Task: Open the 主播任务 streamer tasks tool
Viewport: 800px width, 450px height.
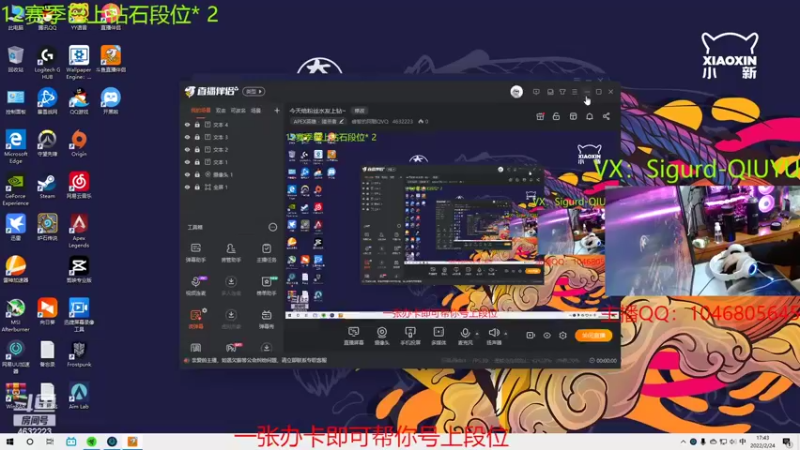Action: [266, 253]
